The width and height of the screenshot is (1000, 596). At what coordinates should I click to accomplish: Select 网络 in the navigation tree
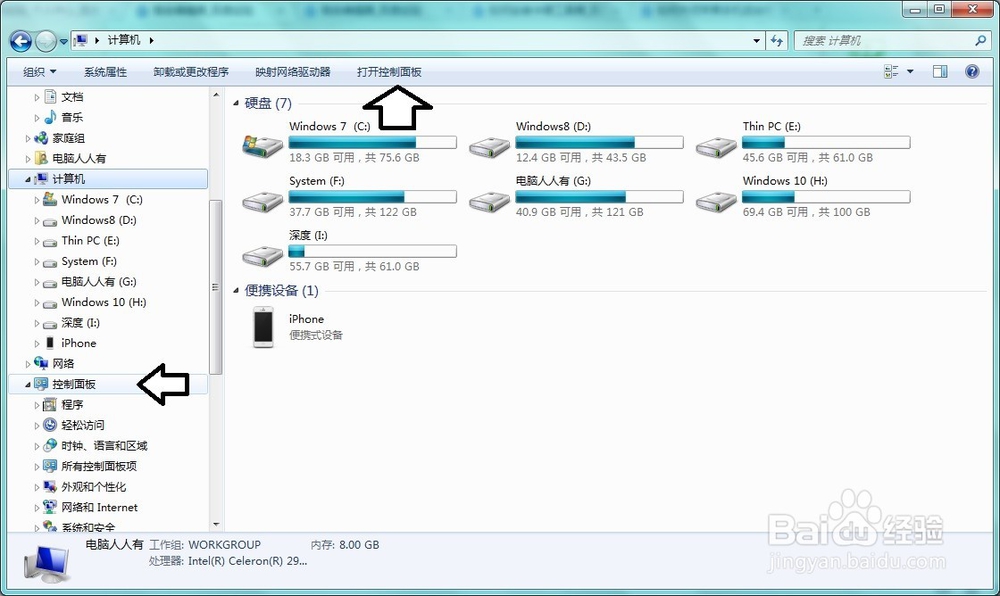pos(63,363)
